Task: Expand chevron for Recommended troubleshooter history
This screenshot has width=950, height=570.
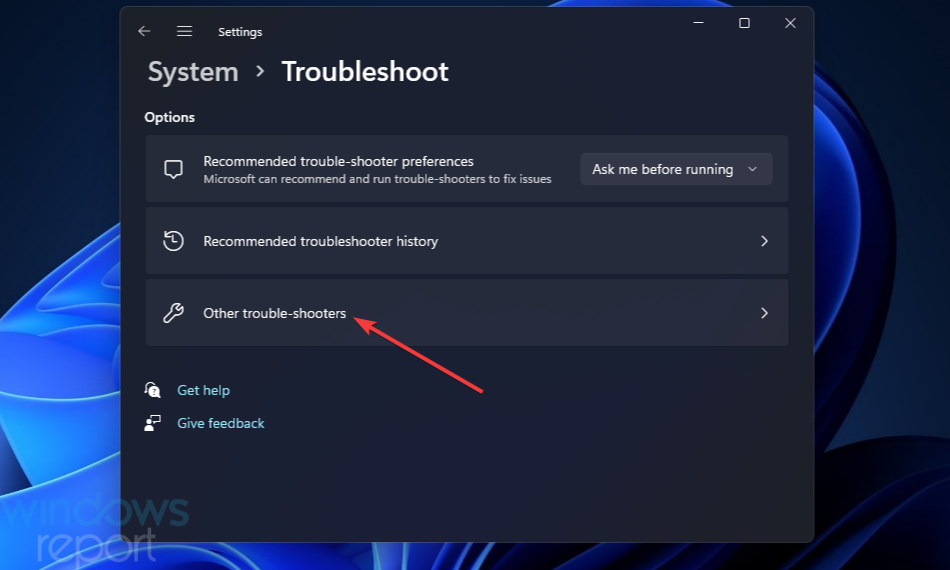Action: tap(764, 241)
